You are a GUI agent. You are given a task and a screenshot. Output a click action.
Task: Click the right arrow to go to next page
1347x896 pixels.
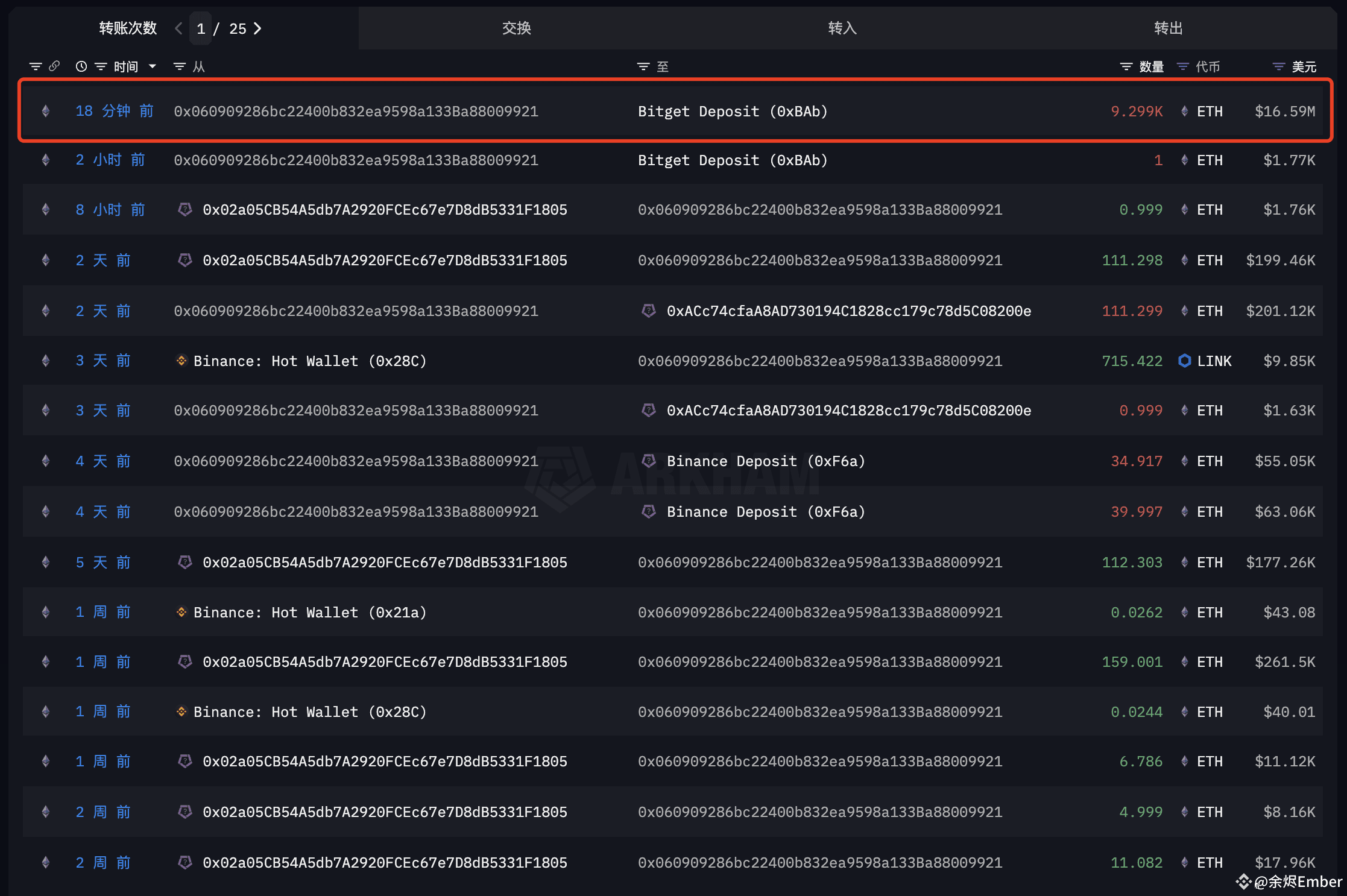[x=258, y=28]
